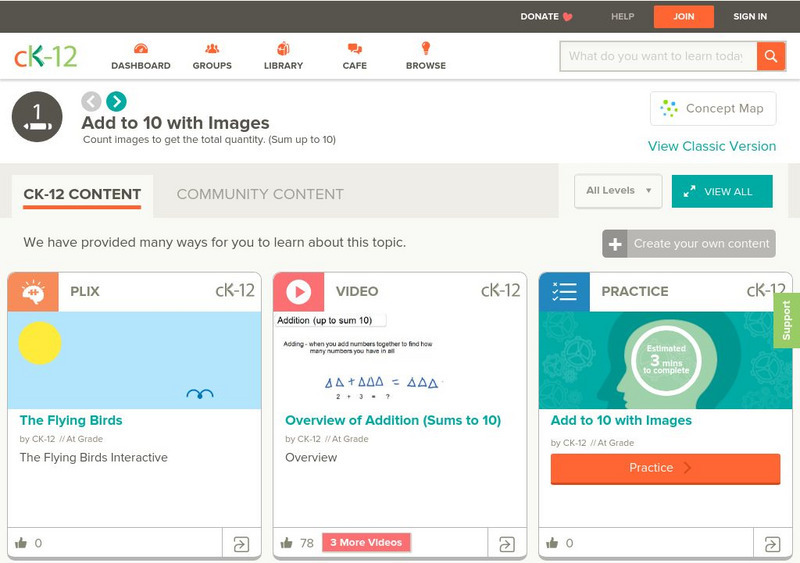The width and height of the screenshot is (800, 563).
Task: Open The Flying Birds title link
Action: pyautogui.click(x=71, y=421)
